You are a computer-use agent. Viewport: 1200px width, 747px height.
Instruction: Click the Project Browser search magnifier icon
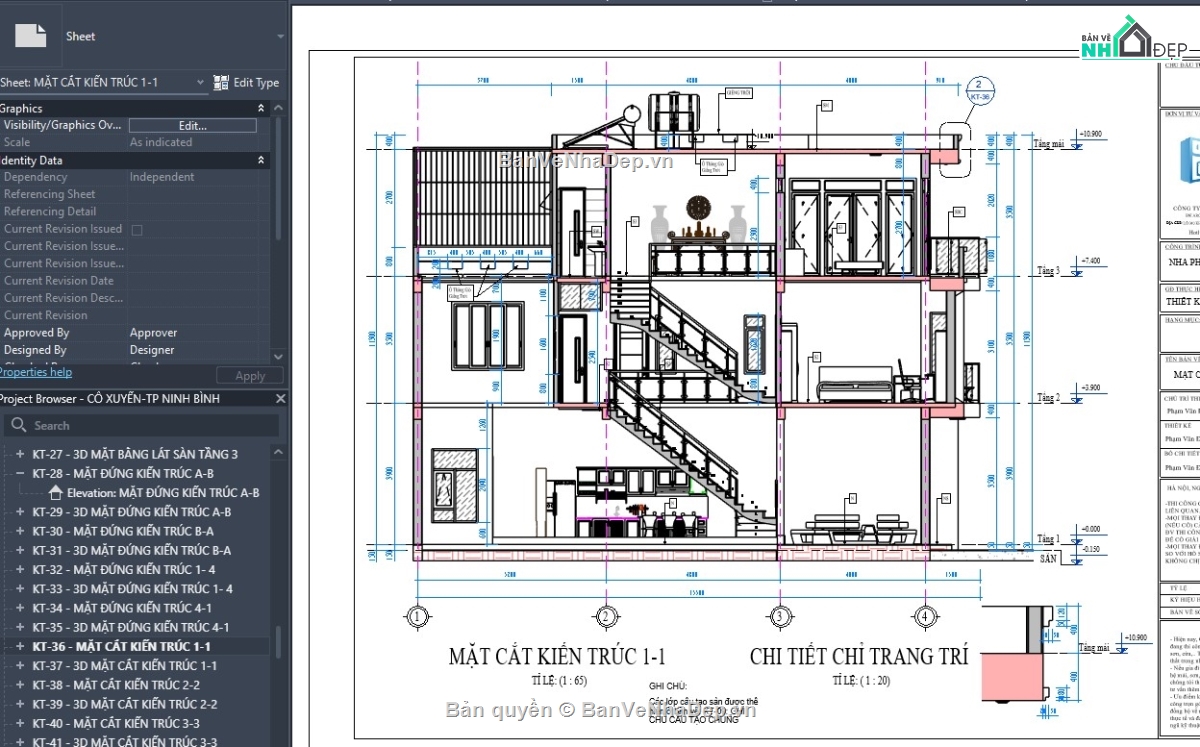pos(18,425)
